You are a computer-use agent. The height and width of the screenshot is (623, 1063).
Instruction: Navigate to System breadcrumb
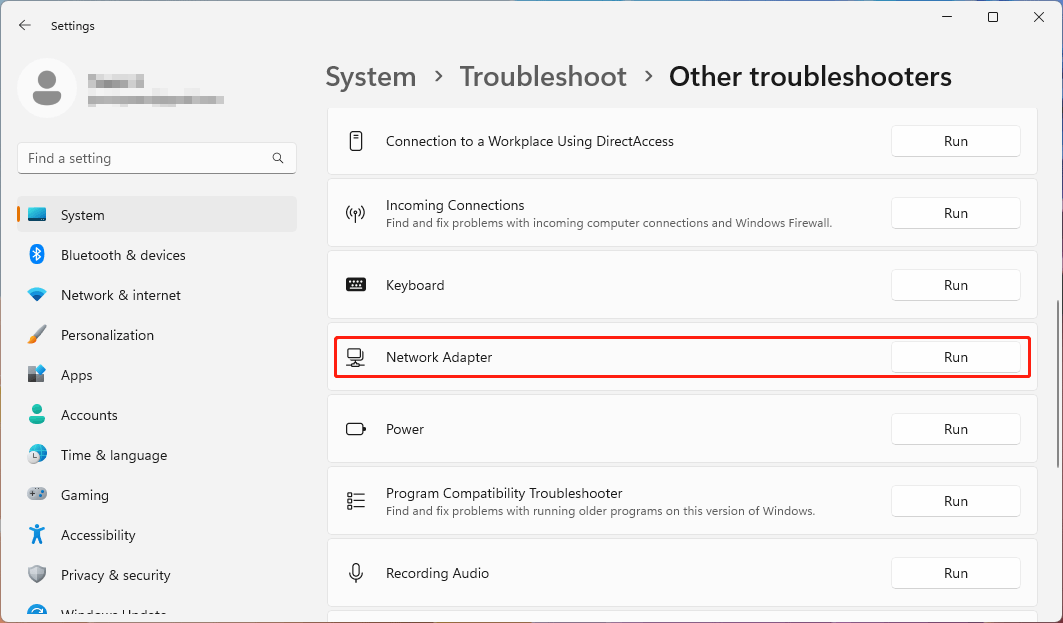coord(371,77)
